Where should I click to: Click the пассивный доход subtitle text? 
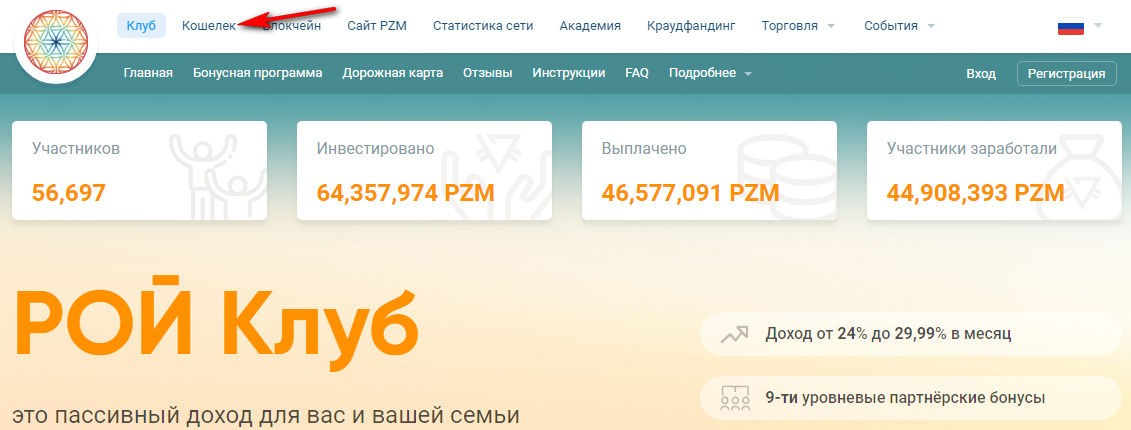pos(266,418)
